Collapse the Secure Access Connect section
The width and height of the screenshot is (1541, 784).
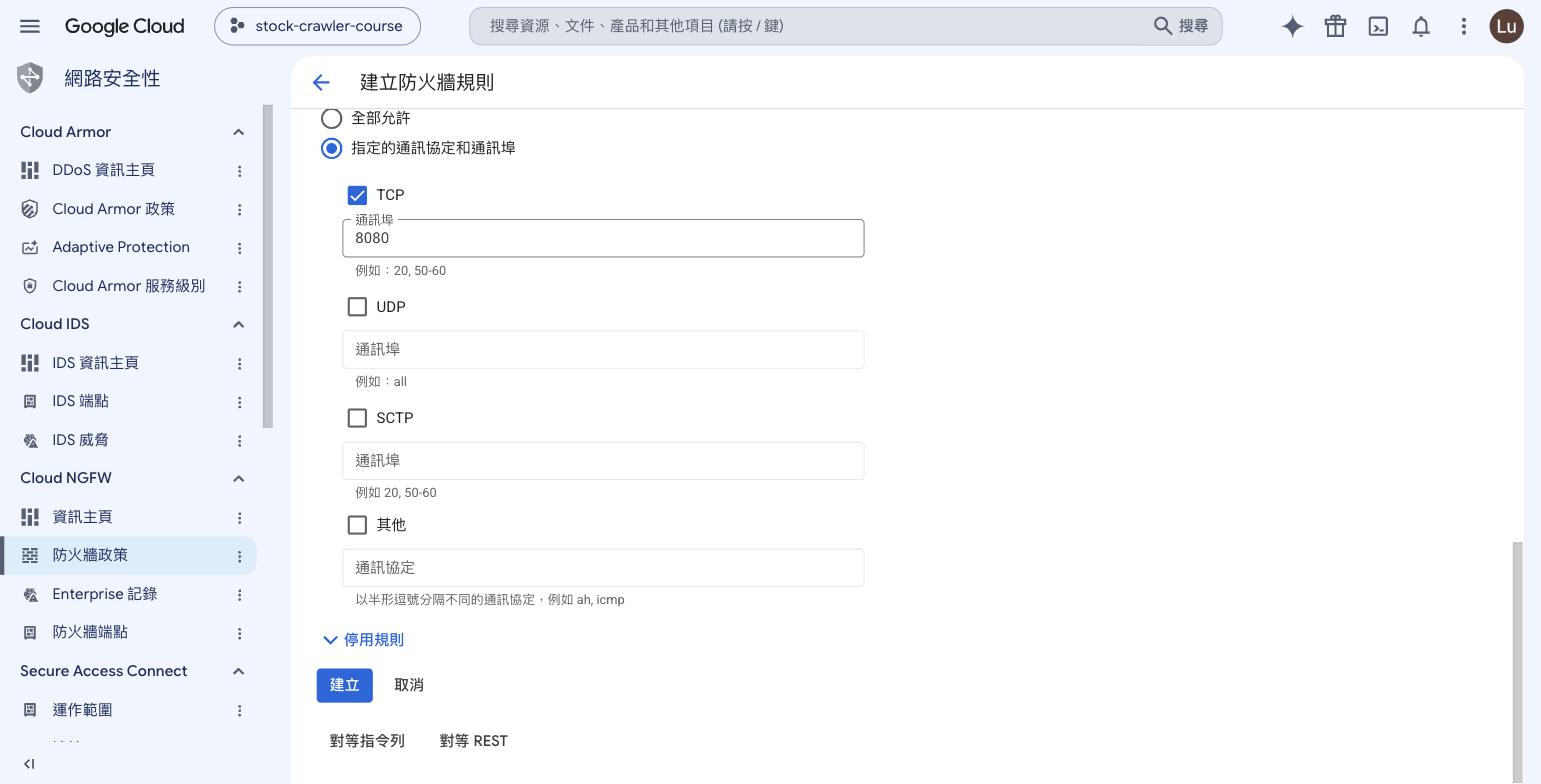tap(238, 671)
